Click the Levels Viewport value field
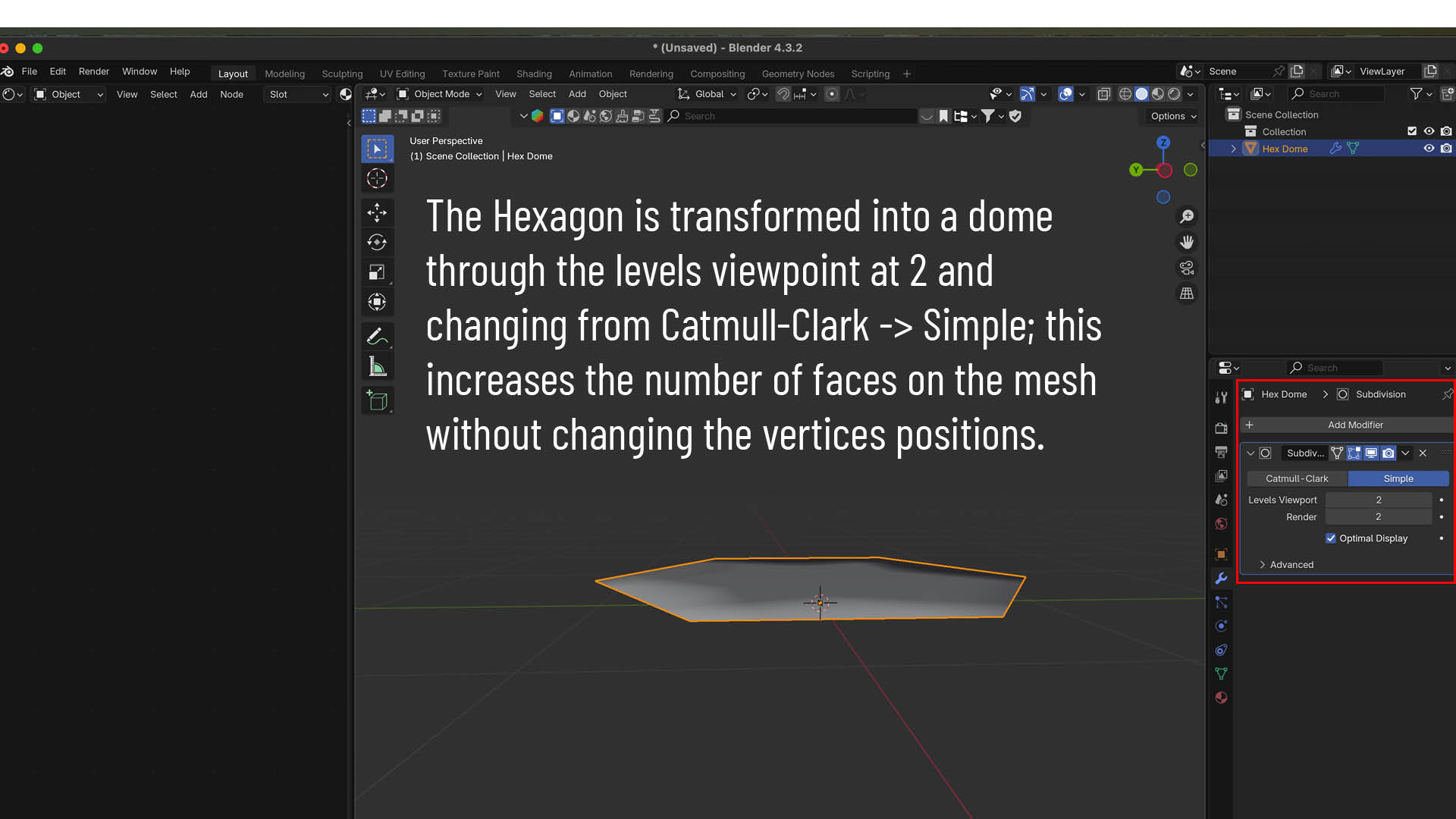Viewport: 1456px width, 819px height. click(x=1378, y=500)
